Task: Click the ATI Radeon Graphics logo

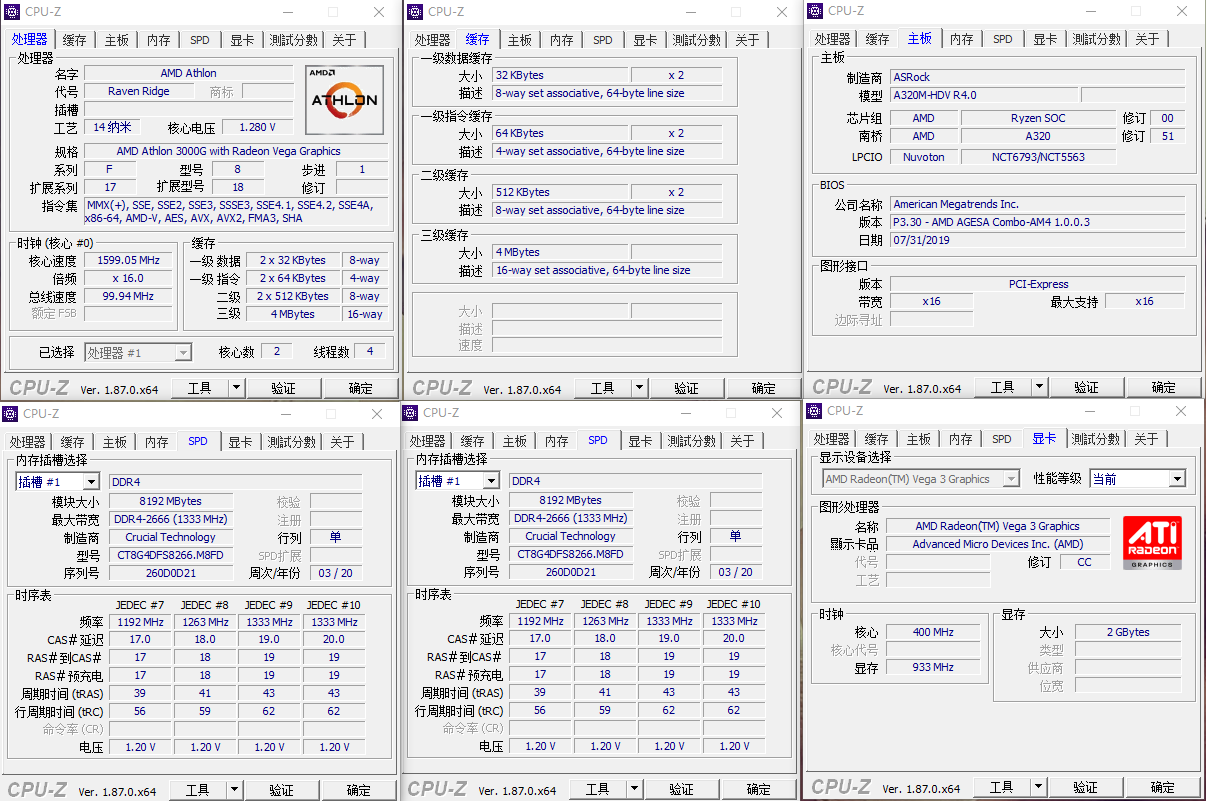Action: [x=1153, y=543]
